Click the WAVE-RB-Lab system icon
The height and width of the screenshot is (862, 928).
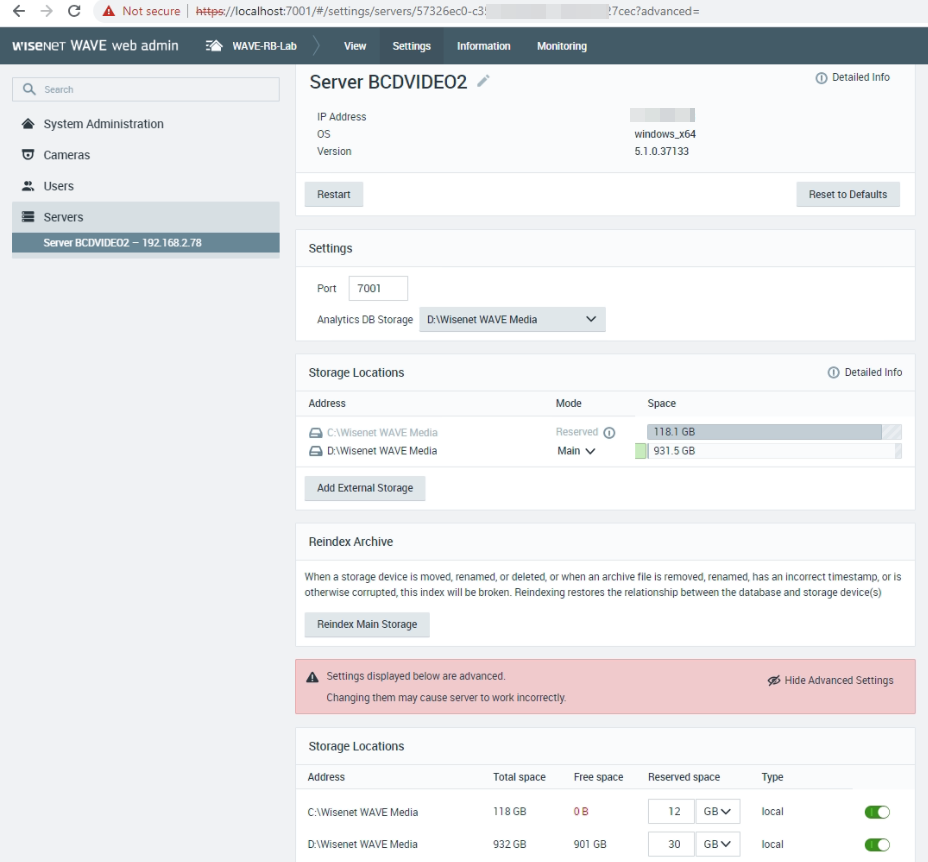[214, 46]
